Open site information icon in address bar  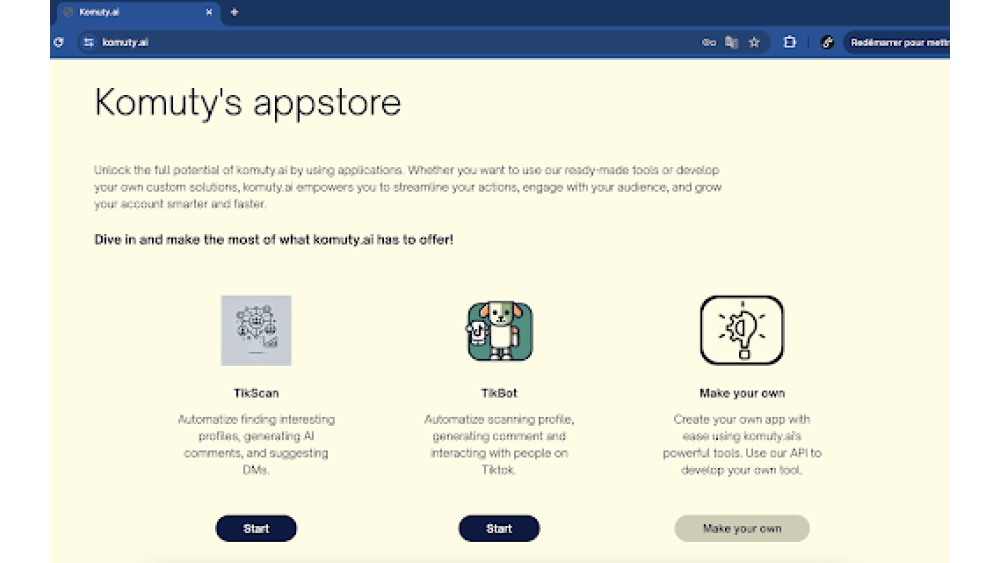pyautogui.click(x=89, y=42)
